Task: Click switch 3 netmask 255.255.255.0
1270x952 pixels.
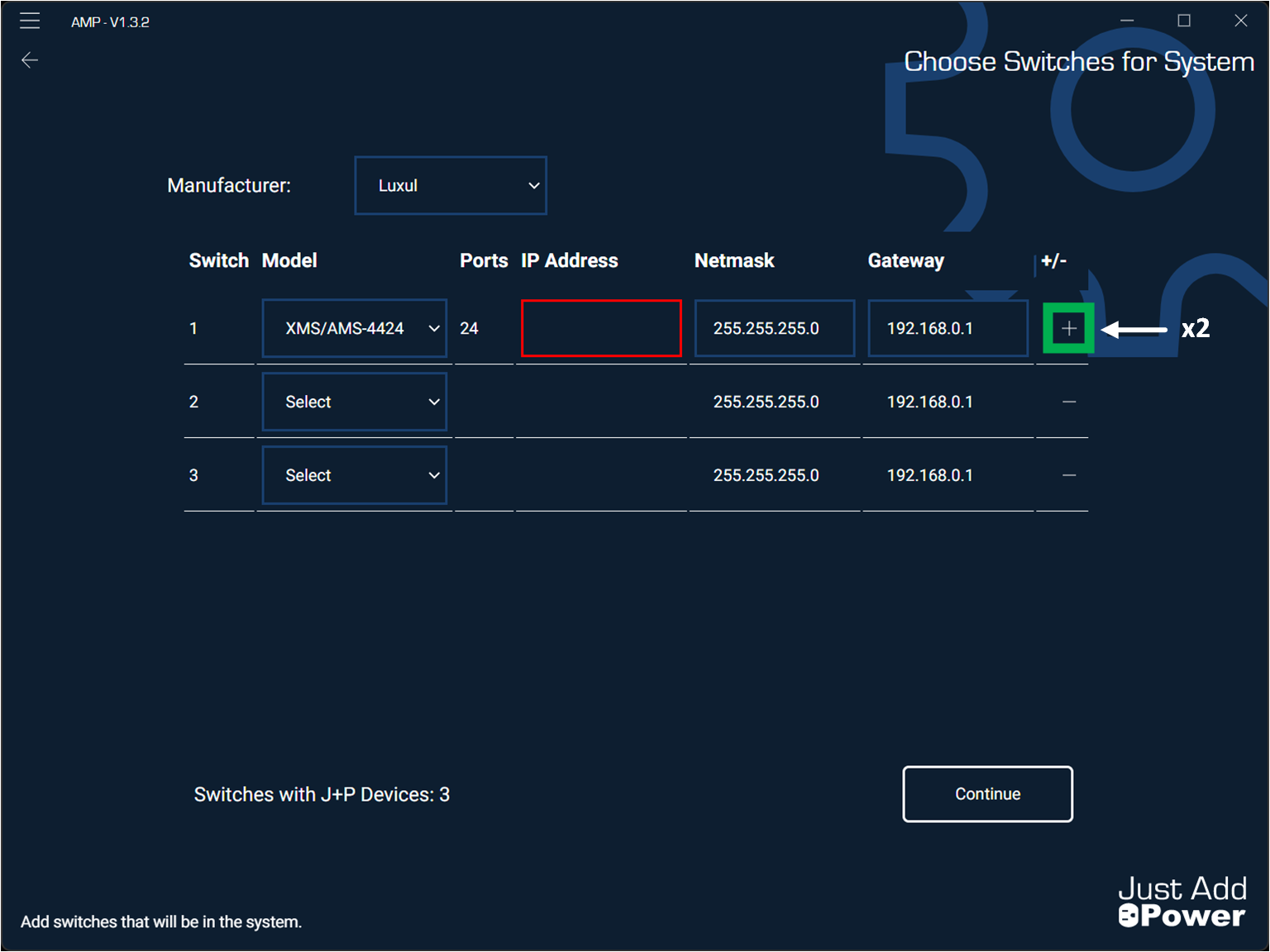Action: [766, 475]
